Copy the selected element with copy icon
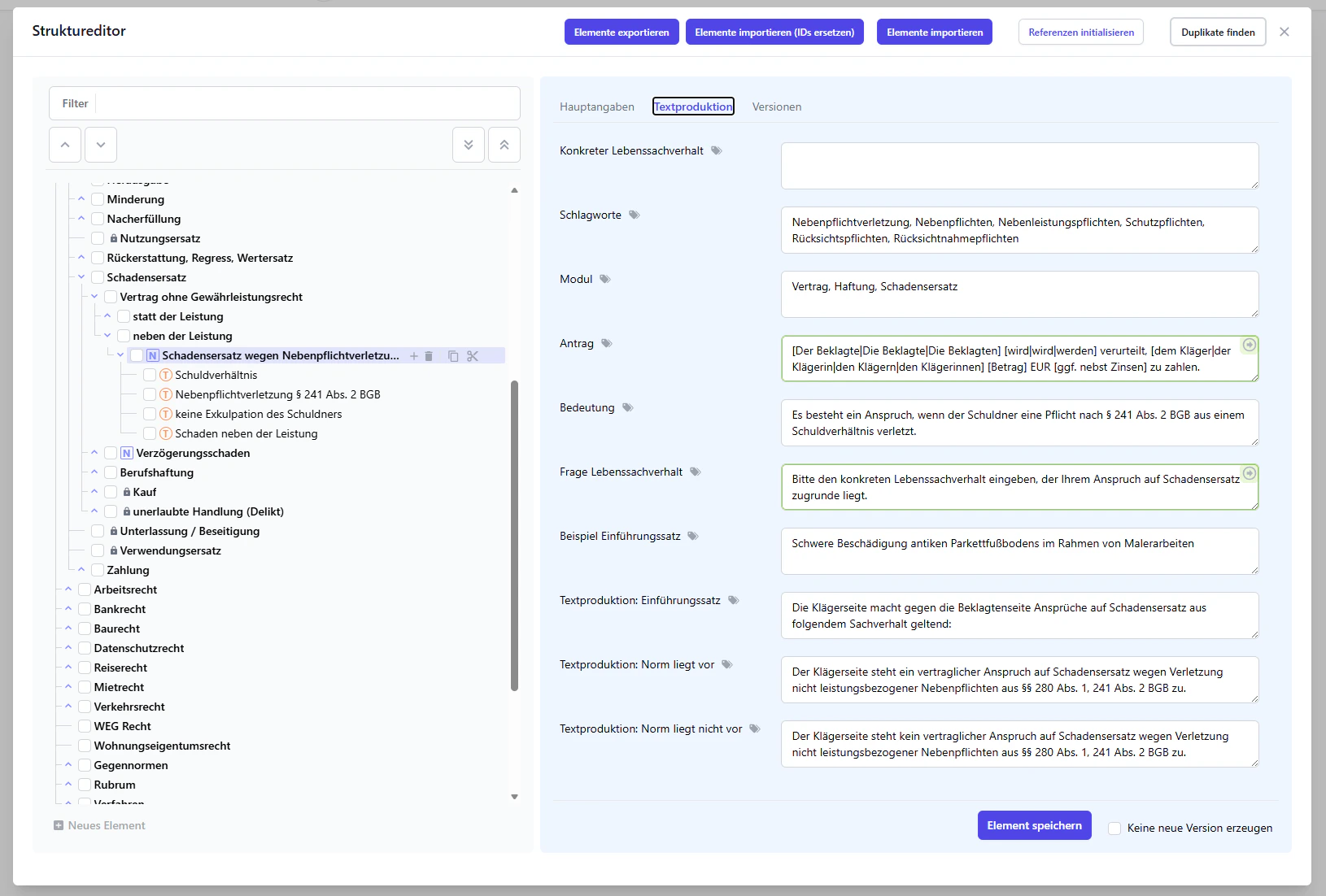 [453, 356]
